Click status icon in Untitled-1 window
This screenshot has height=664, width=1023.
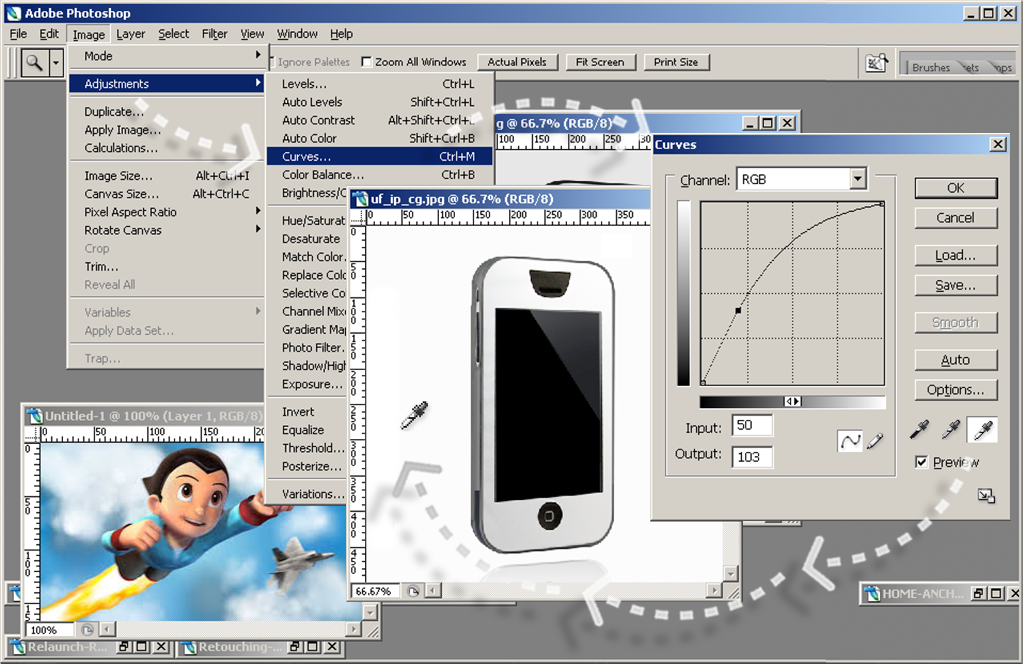click(x=87, y=629)
